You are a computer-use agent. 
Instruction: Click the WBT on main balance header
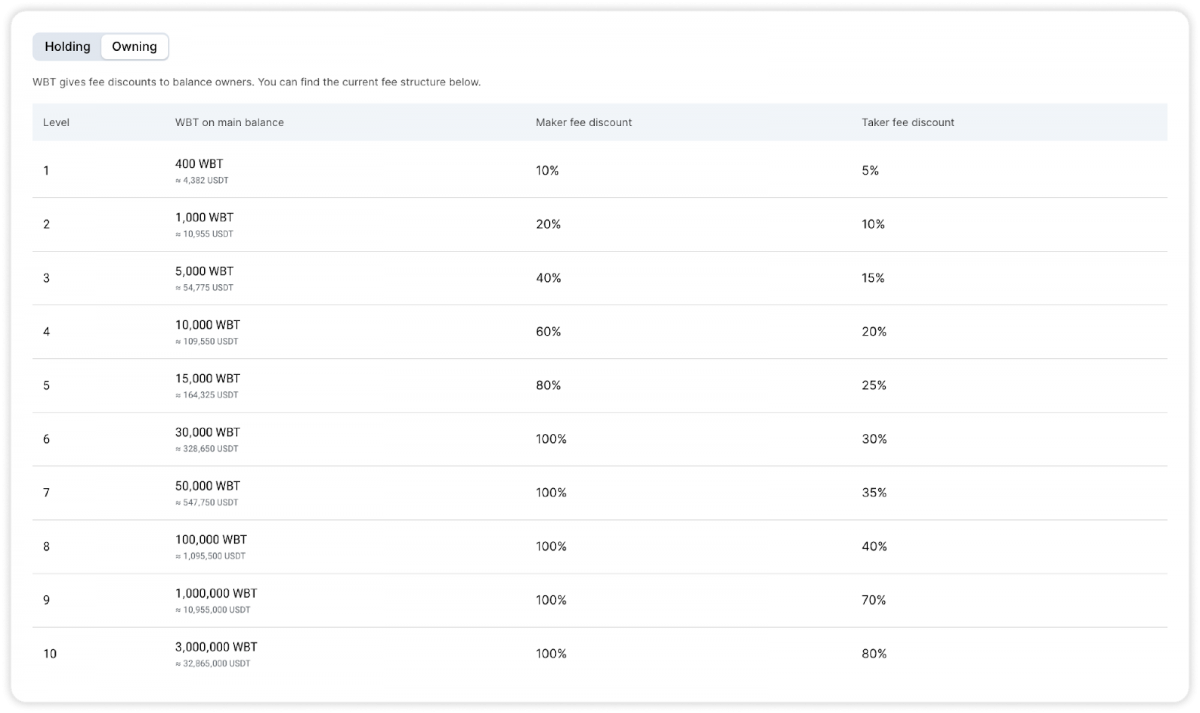tap(229, 122)
